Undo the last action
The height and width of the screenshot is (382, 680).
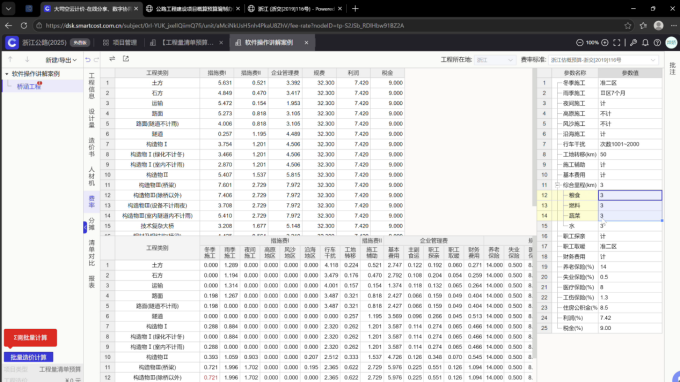tap(88, 59)
